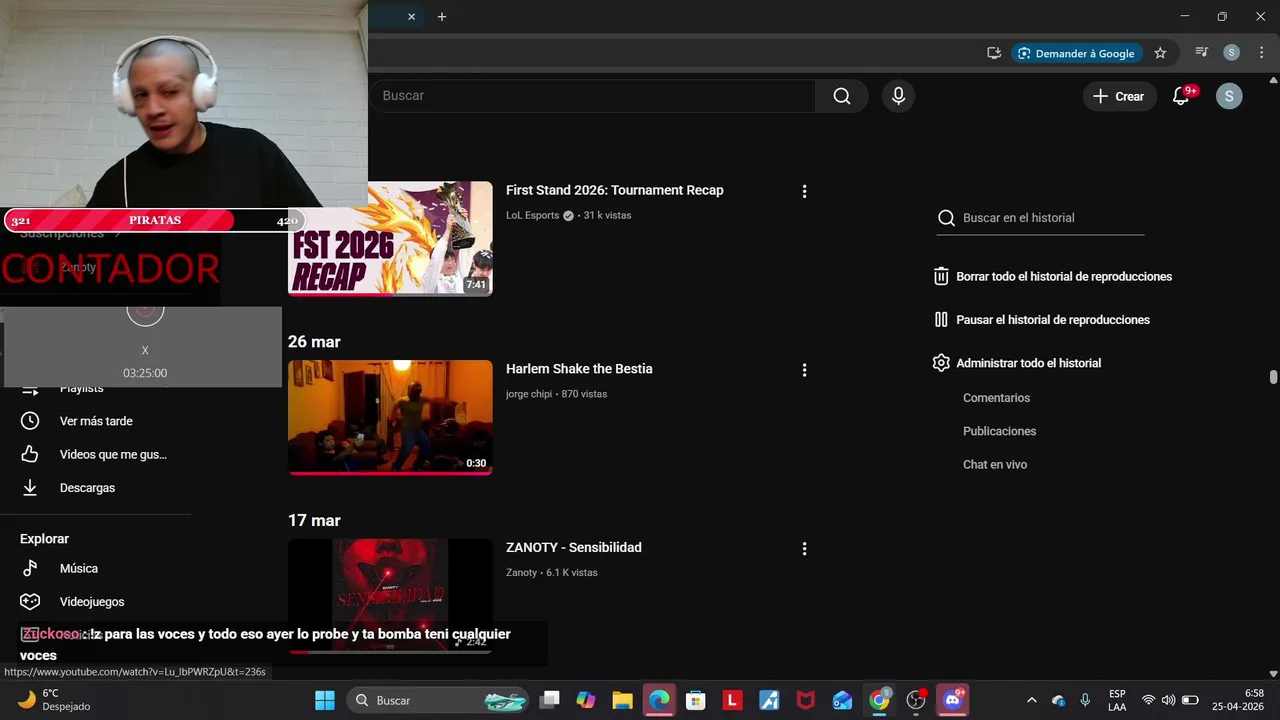Click the Descargas download arrow icon
The width and height of the screenshot is (1280, 720).
point(30,488)
